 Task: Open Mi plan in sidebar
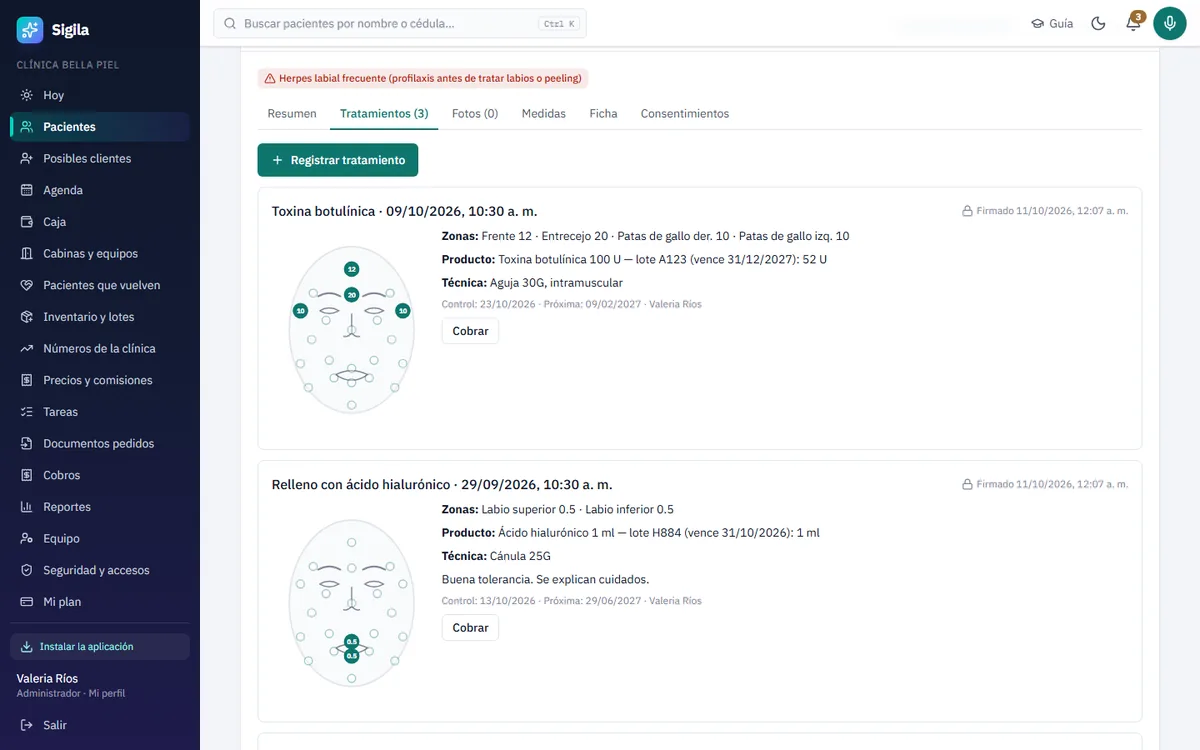point(100,602)
